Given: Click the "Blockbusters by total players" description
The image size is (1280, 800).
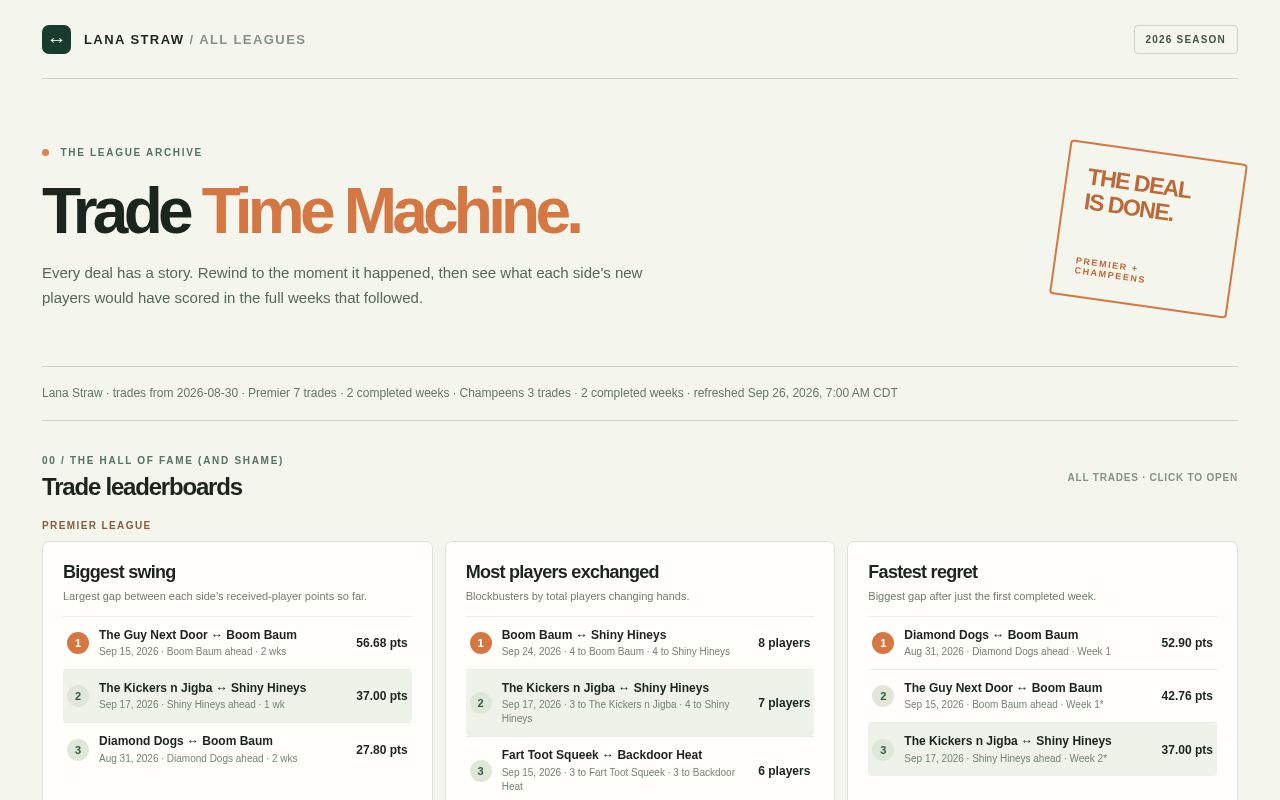Looking at the screenshot, I should pos(577,596).
